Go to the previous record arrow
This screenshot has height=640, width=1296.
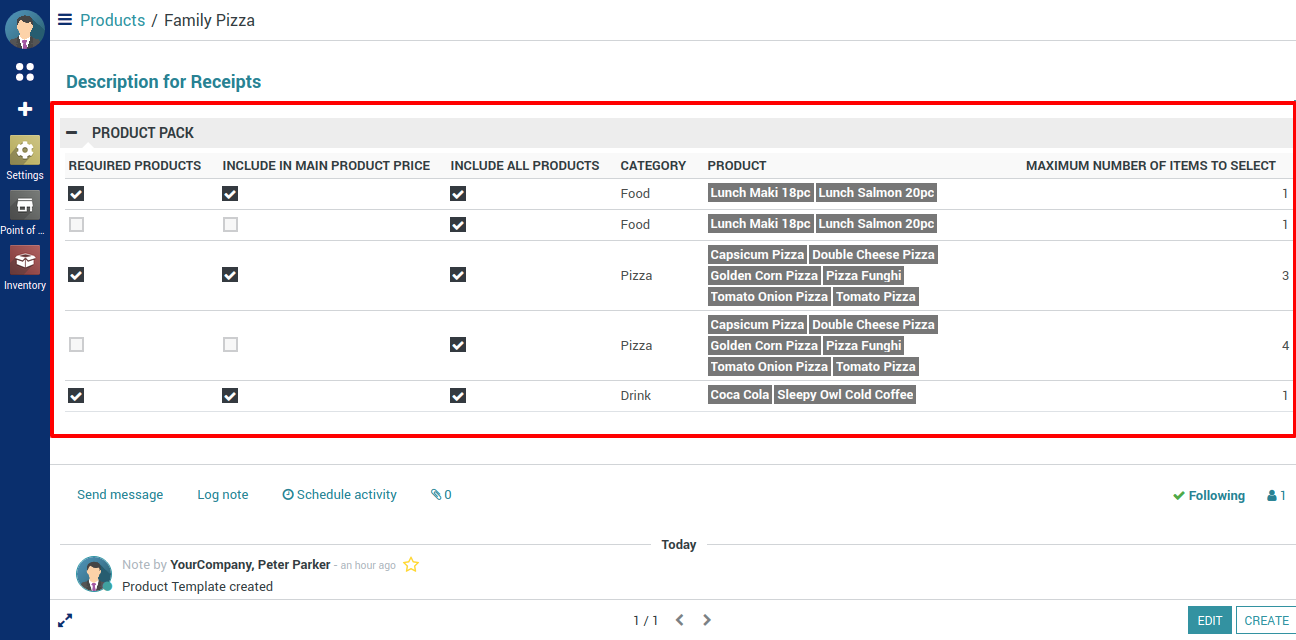point(680,620)
